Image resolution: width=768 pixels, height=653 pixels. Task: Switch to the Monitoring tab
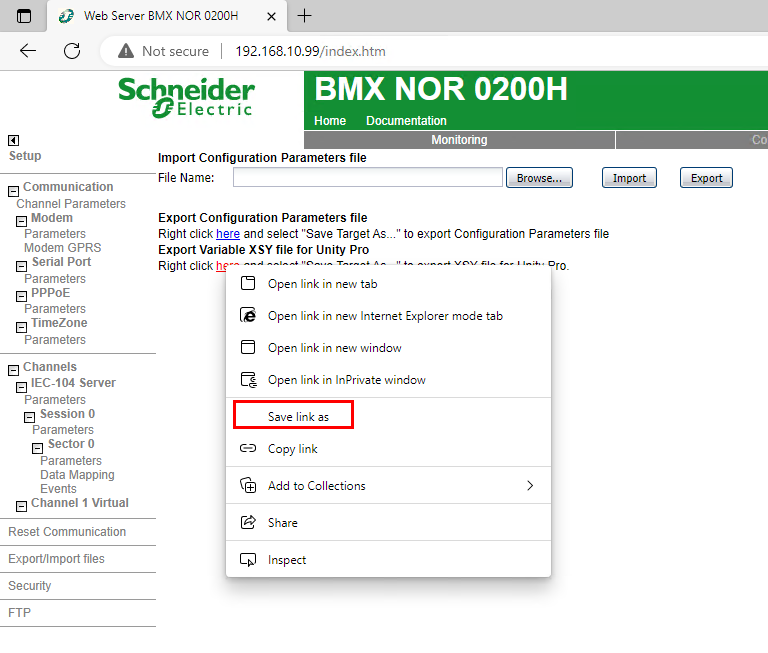point(459,140)
